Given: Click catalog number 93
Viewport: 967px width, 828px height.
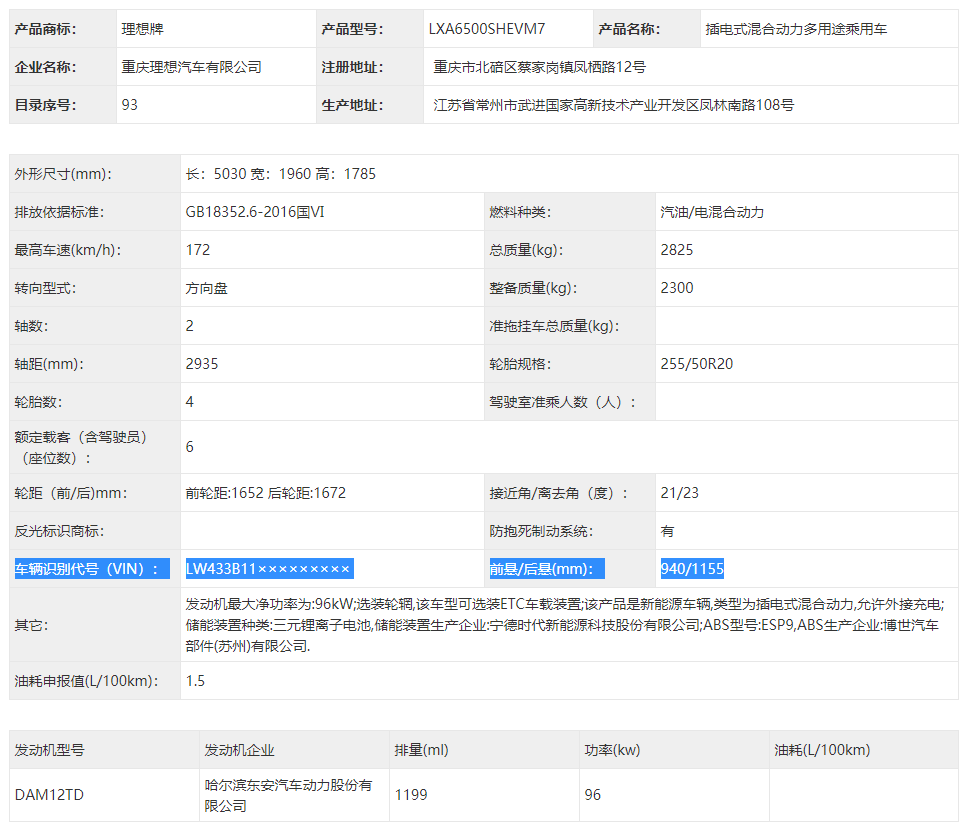Looking at the screenshot, I should click(x=130, y=105).
